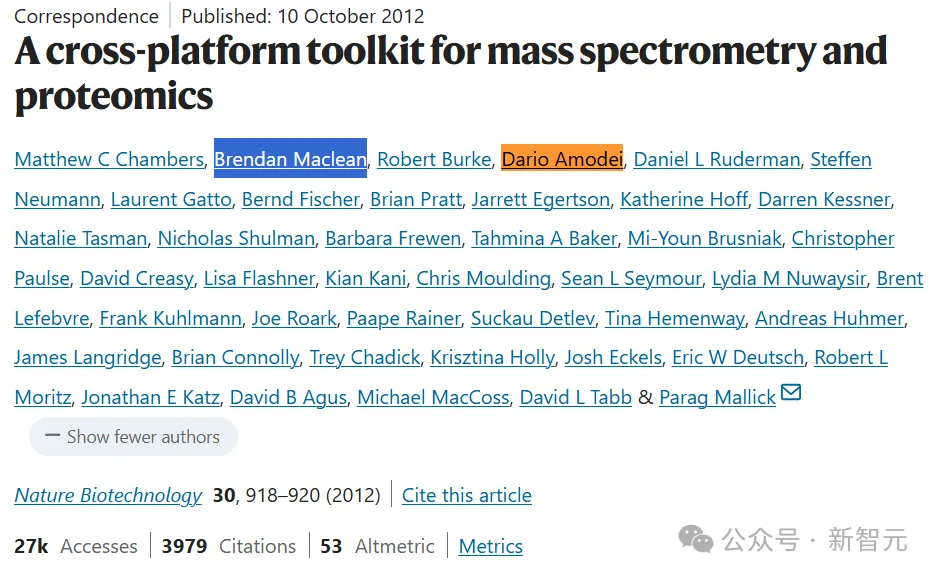
Task: Click the Krisztina Holly author link
Action: 491,358
